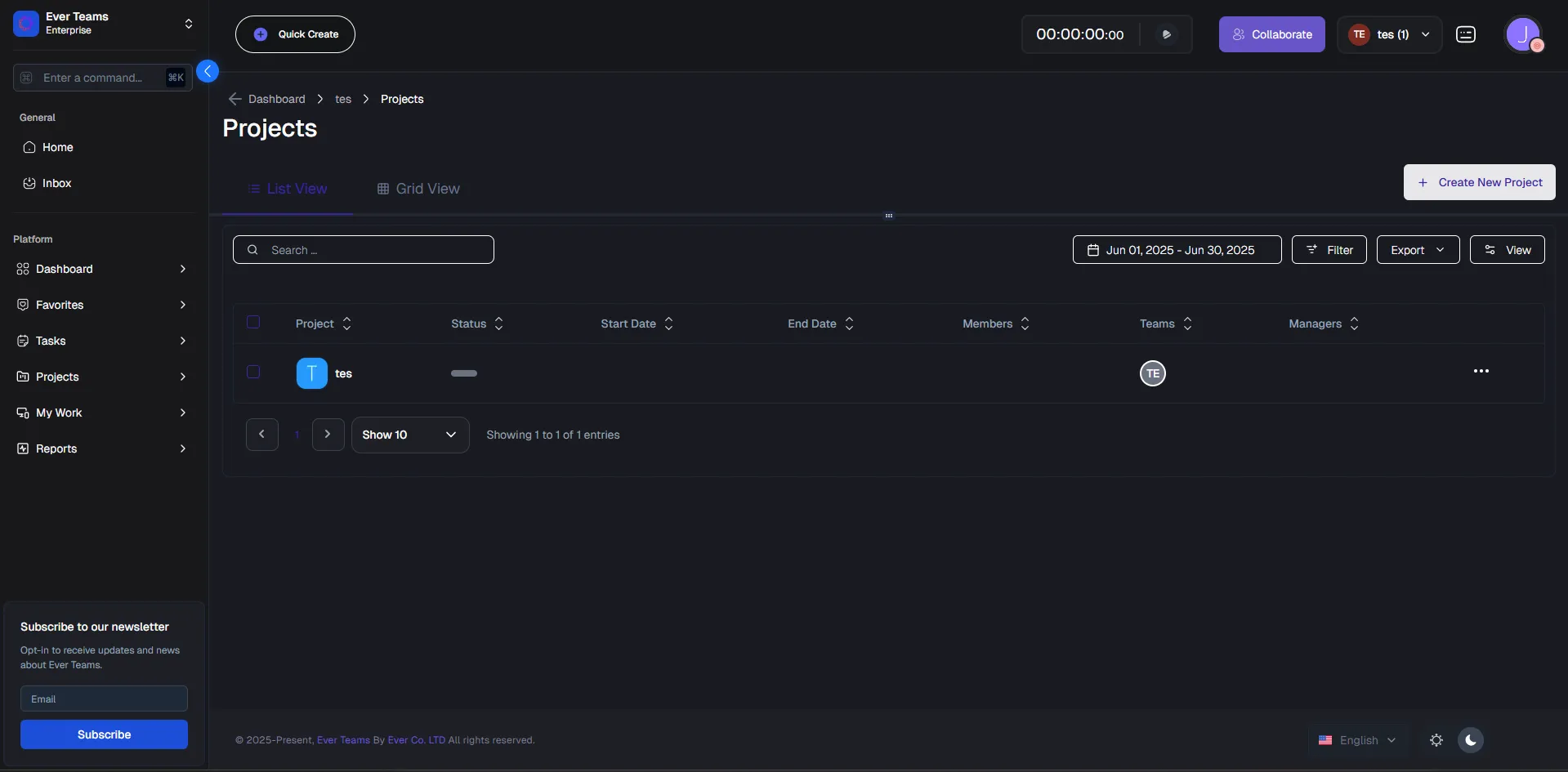The image size is (1568, 772).
Task: Open the Jun 2025 date range picker
Action: (1177, 250)
